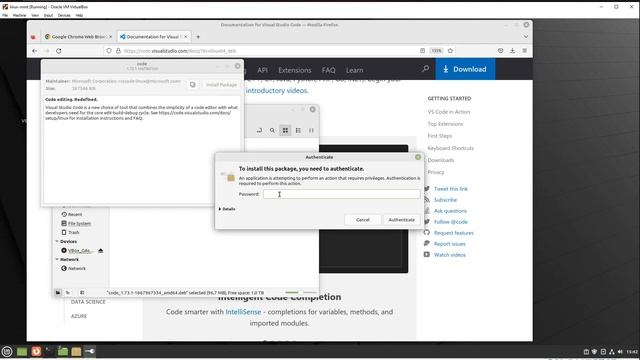Viewport: 640px width, 360px height.
Task: Reload the page in Firefox
Action: pyautogui.click(x=59, y=51)
